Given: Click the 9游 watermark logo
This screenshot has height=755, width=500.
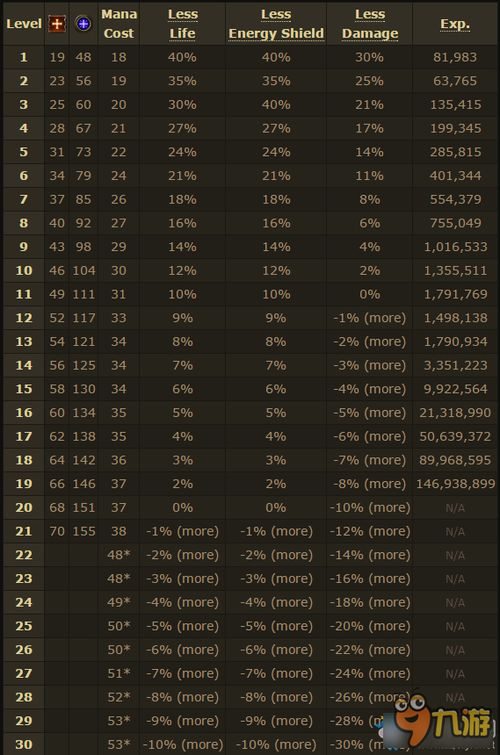Looking at the screenshot, I should 441,718.
